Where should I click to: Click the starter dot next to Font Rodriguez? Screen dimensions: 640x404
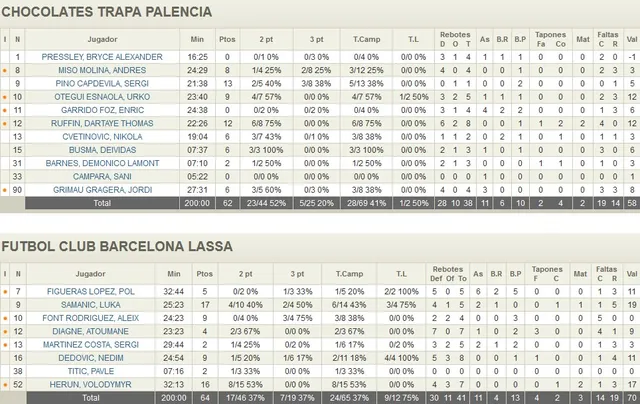coord(6,318)
